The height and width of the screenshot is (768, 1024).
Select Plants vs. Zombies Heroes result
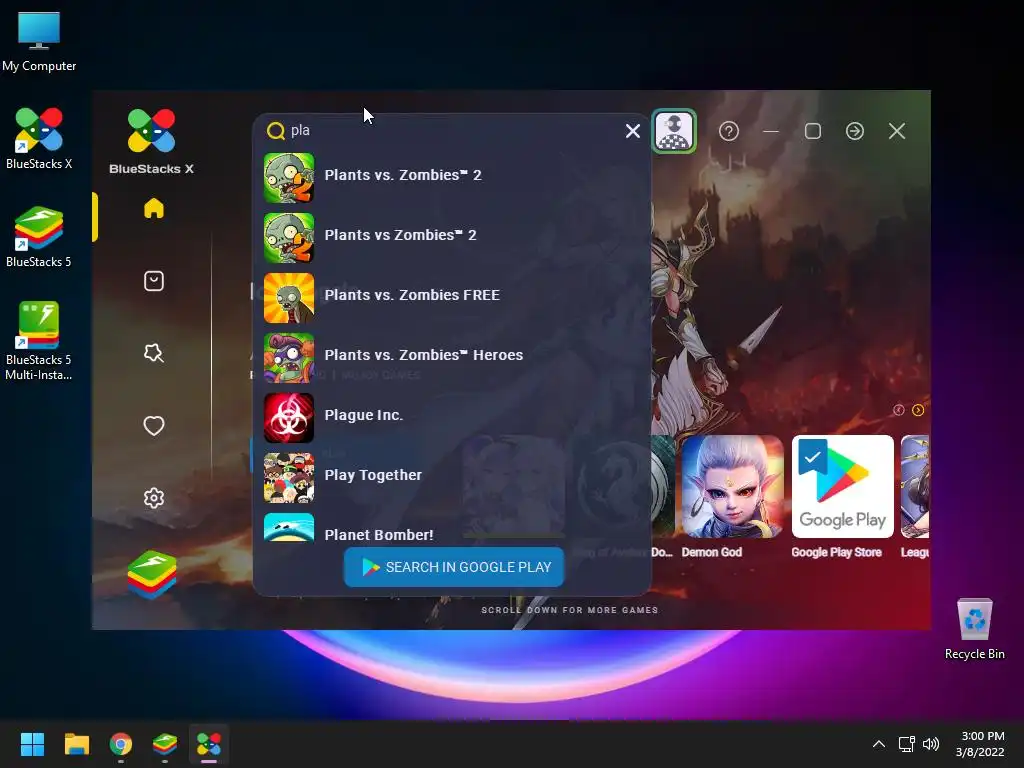[x=454, y=358]
